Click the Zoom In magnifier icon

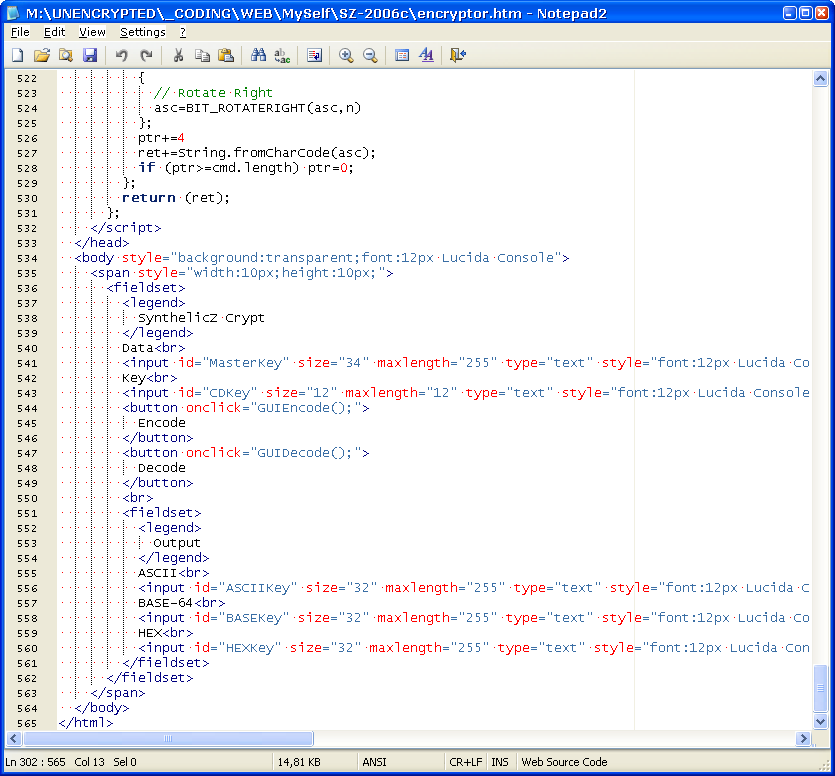346,55
